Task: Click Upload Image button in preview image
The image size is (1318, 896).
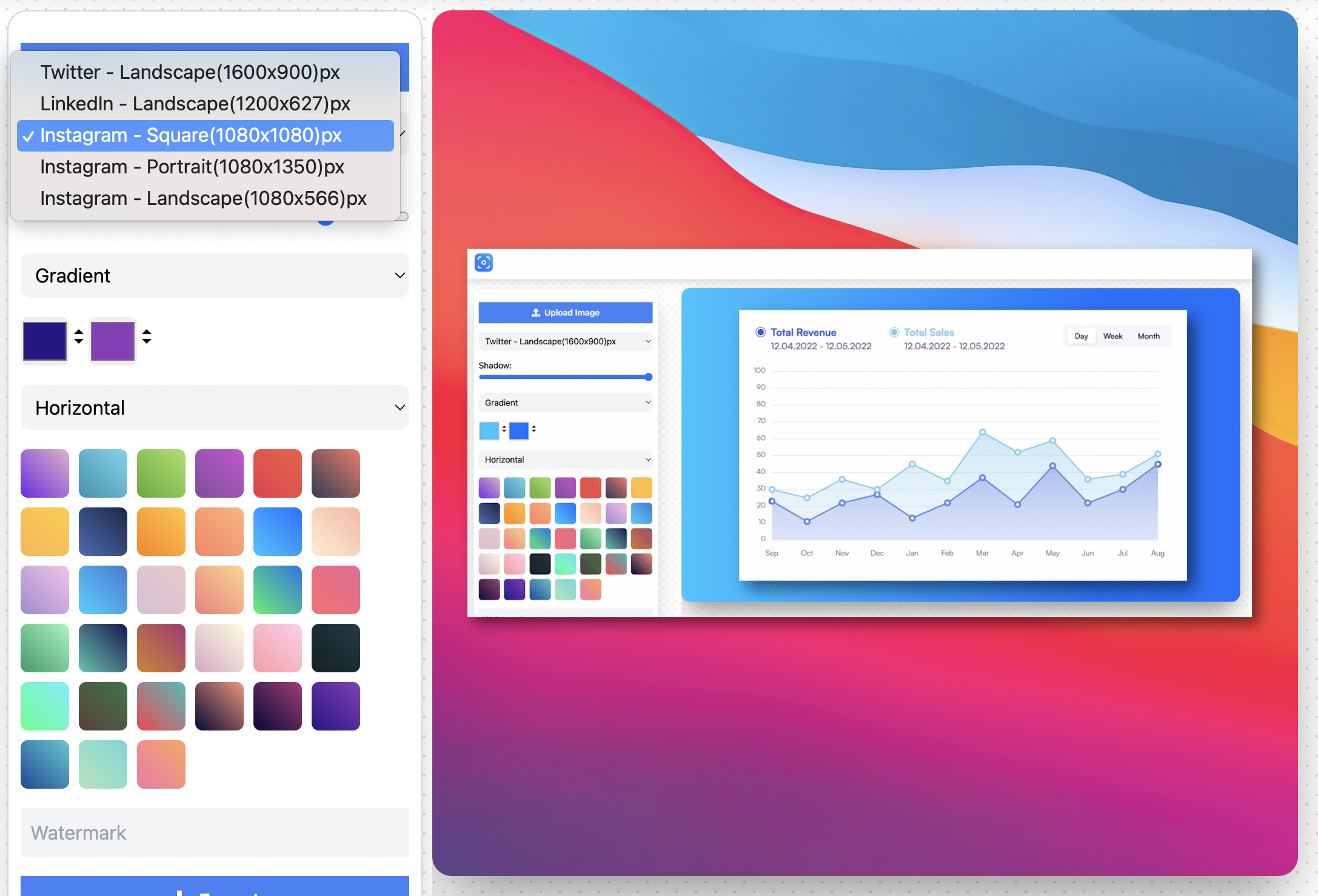Action: (x=566, y=313)
